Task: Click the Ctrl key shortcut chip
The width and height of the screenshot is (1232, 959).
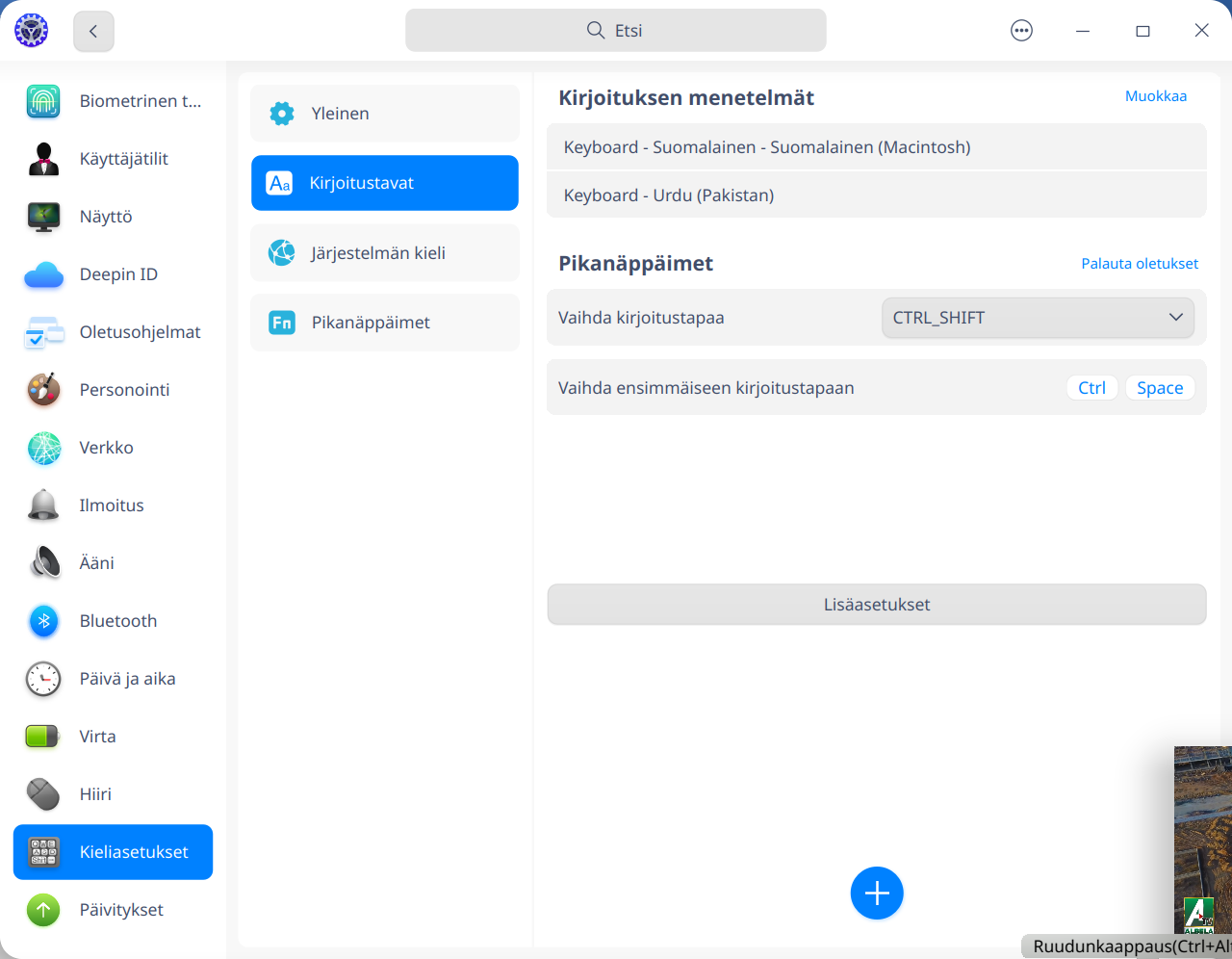Action: pos(1091,388)
